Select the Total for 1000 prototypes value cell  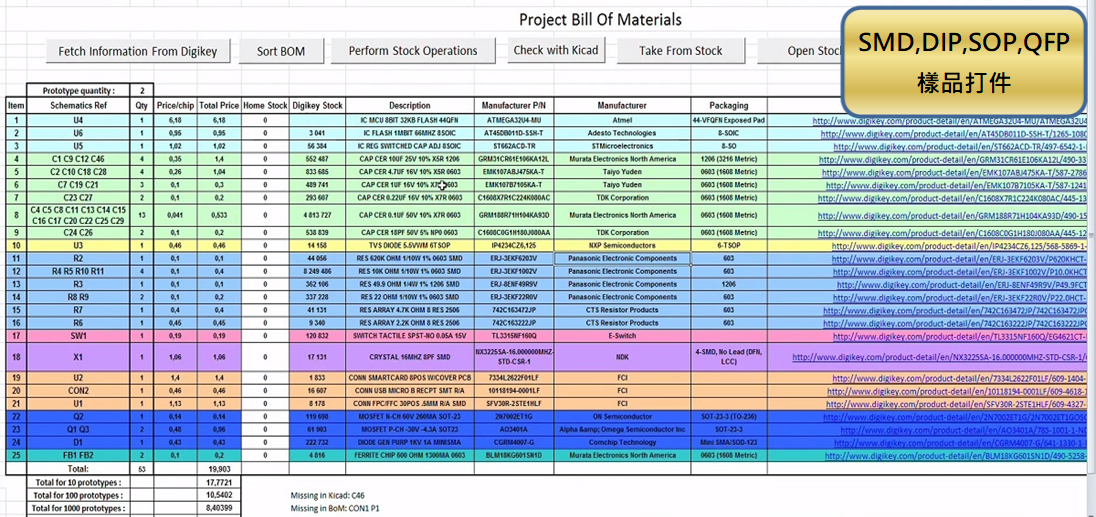pyautogui.click(x=218, y=508)
